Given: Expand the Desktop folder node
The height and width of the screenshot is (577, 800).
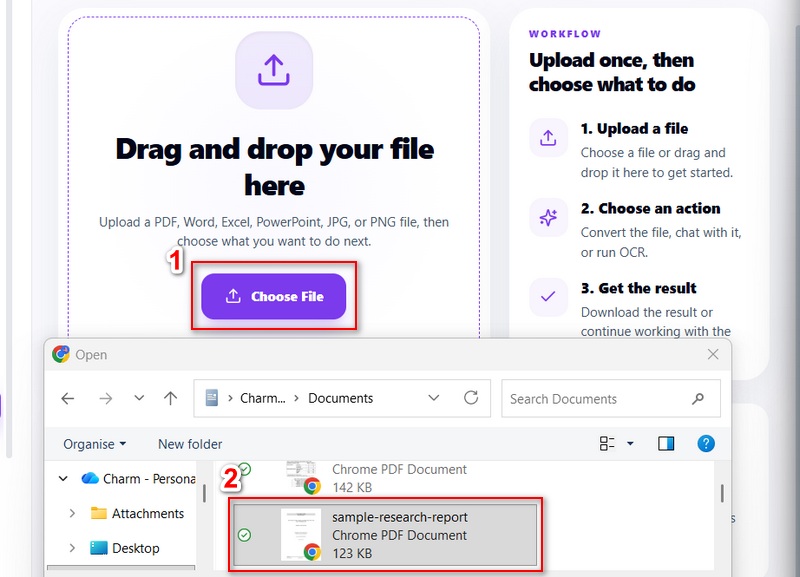Looking at the screenshot, I should [72, 548].
